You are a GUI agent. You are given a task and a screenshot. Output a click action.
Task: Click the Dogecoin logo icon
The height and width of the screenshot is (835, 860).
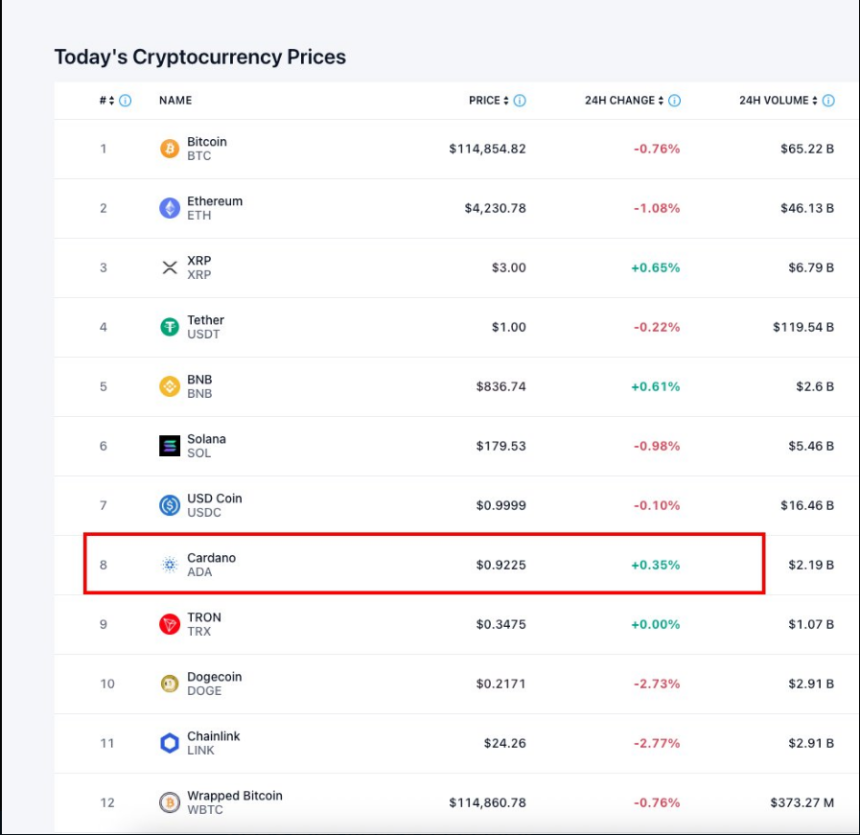[170, 684]
